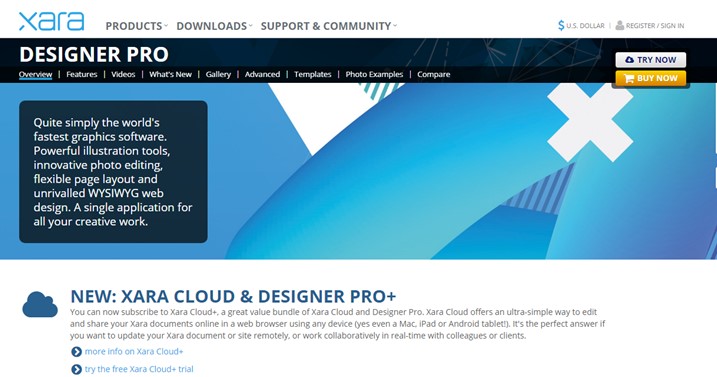Open the free Xara Cloud+ trial link
This screenshot has width=717, height=377.
coord(139,369)
